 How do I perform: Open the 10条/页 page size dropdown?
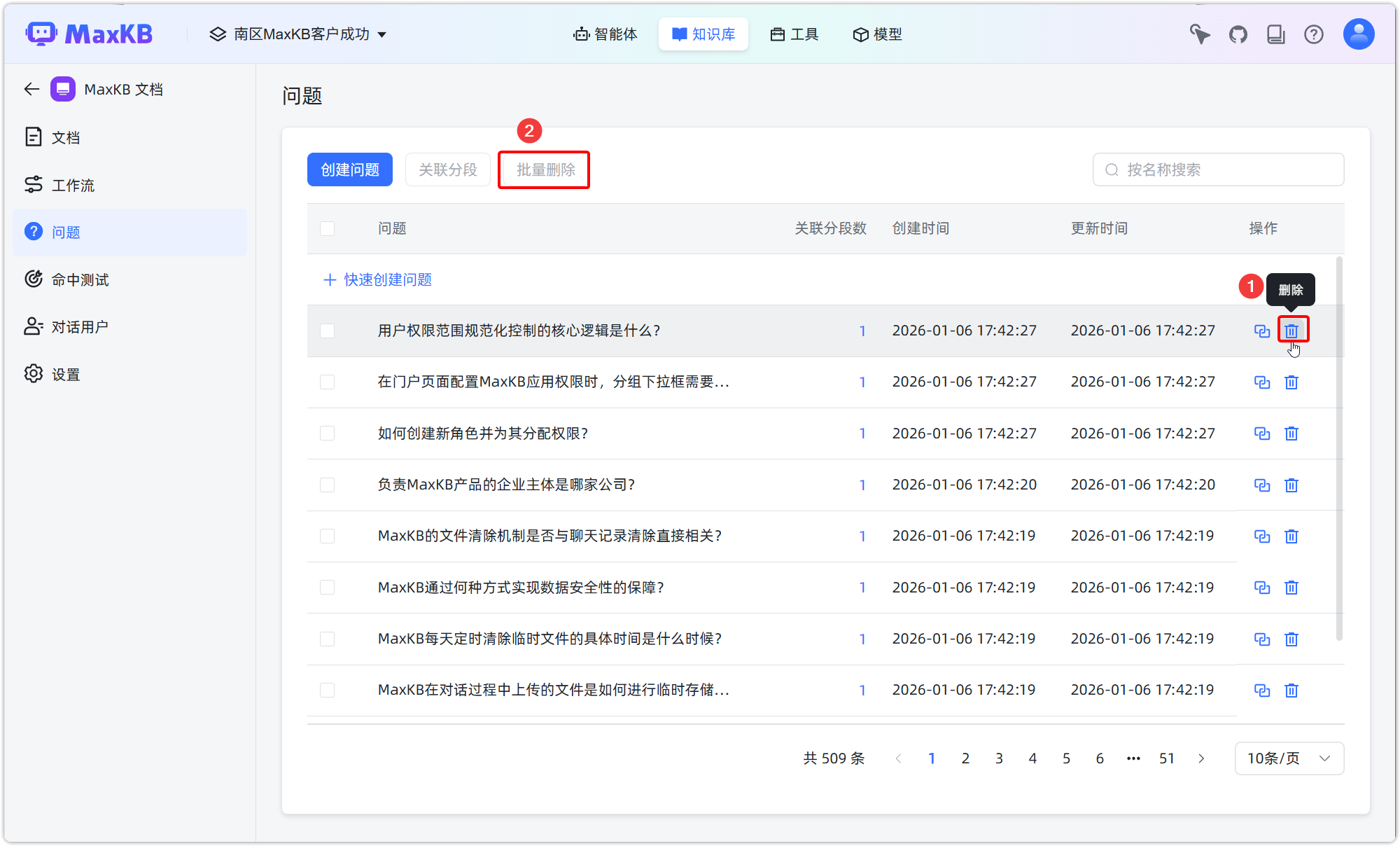coord(1289,758)
